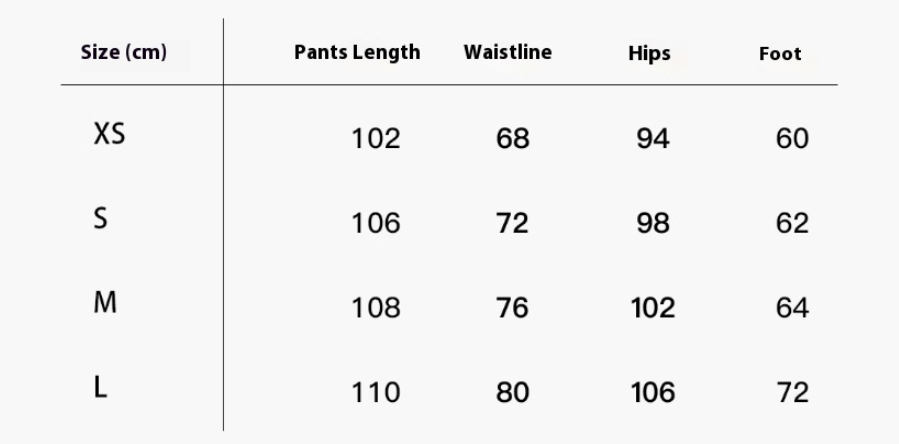Click the S foot value 62
899x444 pixels.
coord(792,223)
